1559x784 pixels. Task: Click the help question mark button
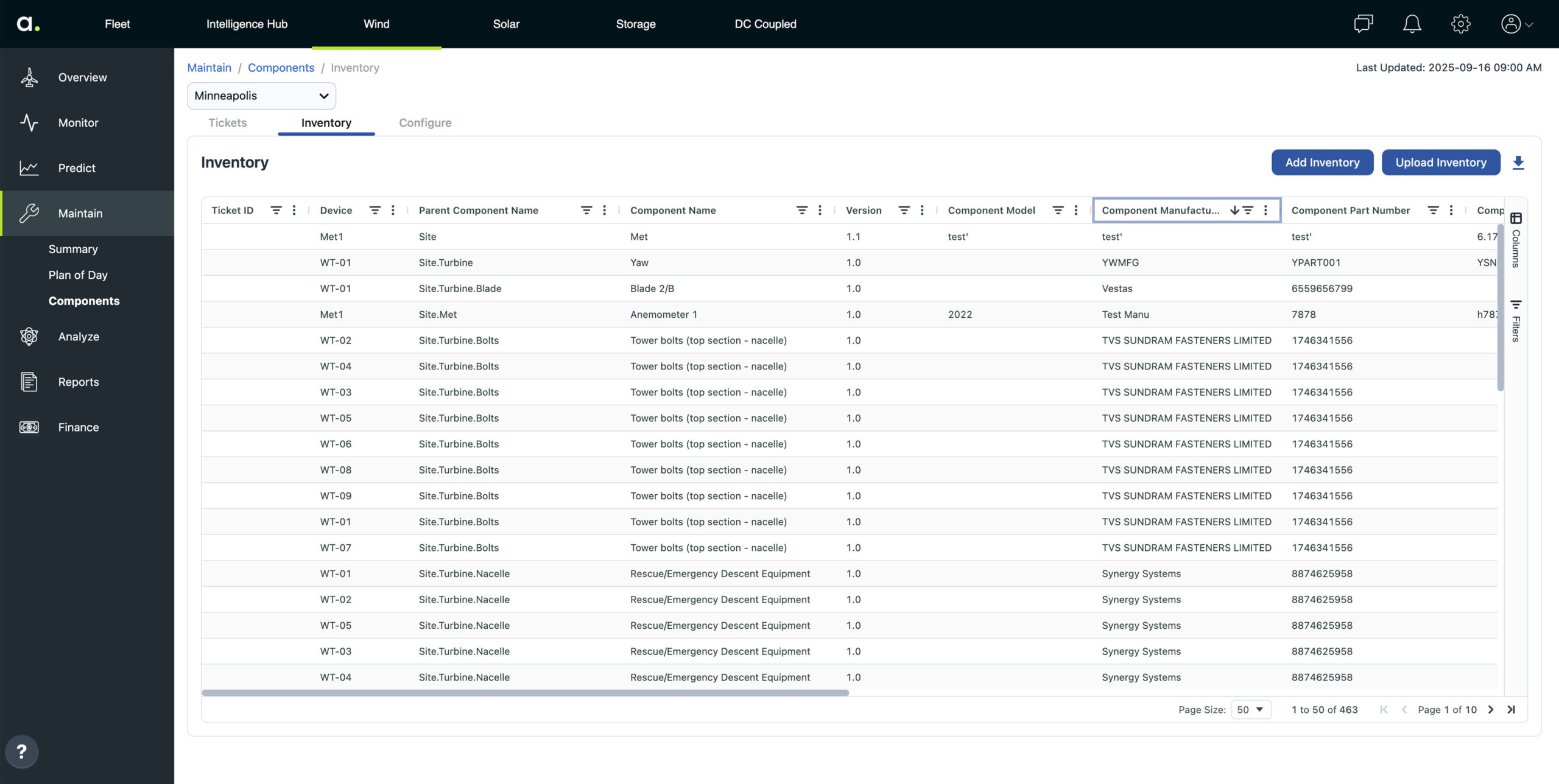coord(21,752)
